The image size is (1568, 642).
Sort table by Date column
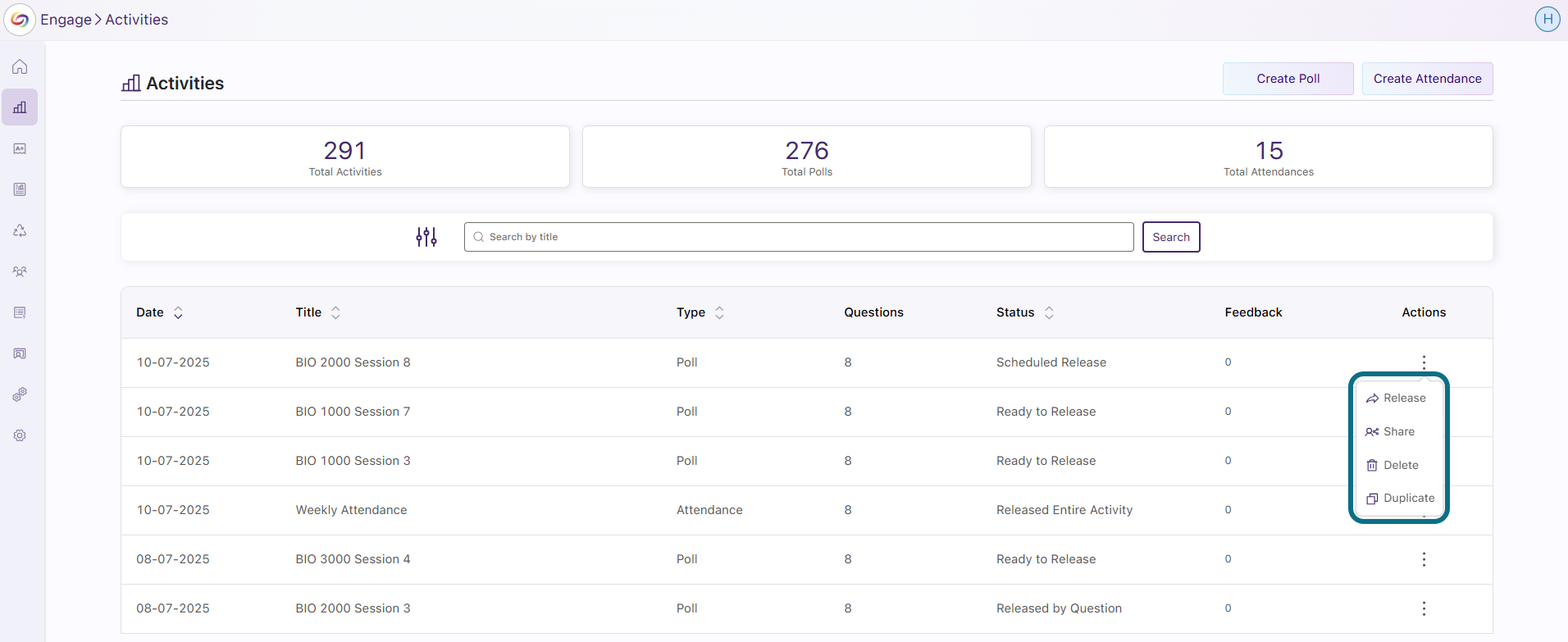pos(178,312)
